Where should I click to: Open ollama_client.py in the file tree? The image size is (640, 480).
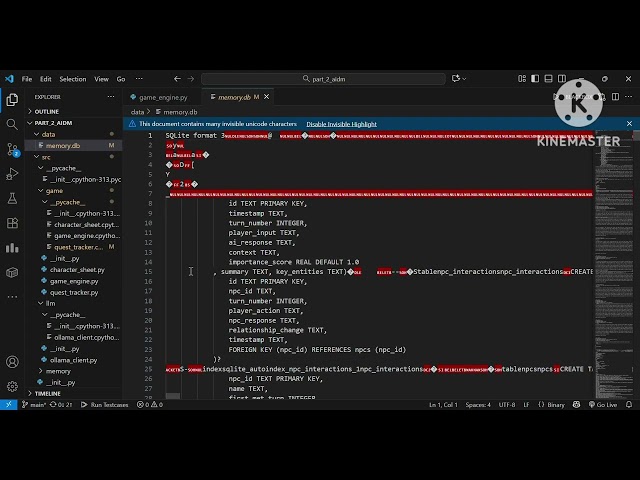(x=73, y=360)
